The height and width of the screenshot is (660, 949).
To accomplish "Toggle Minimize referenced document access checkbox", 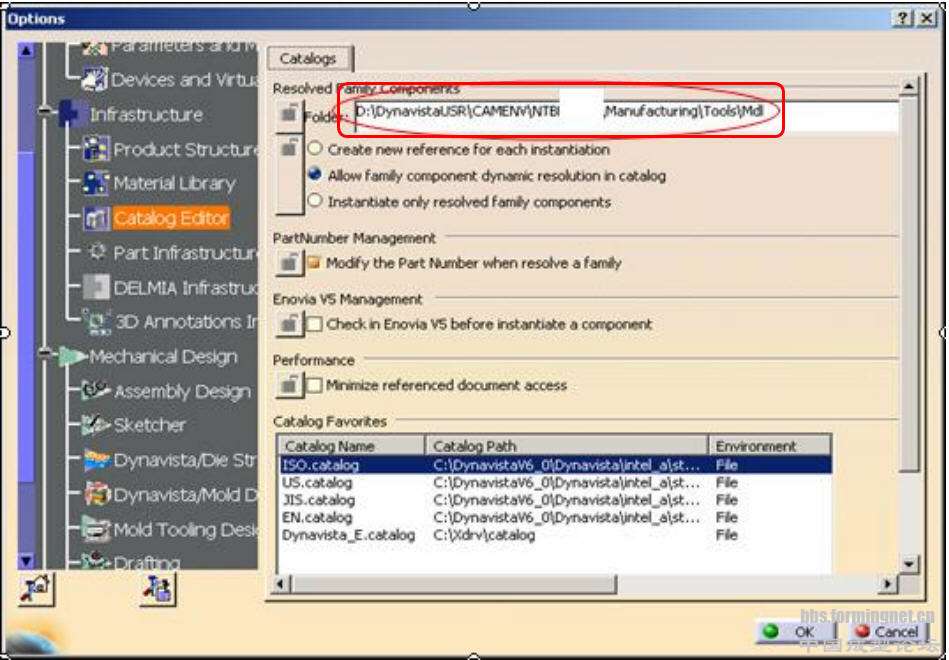I will click(315, 385).
